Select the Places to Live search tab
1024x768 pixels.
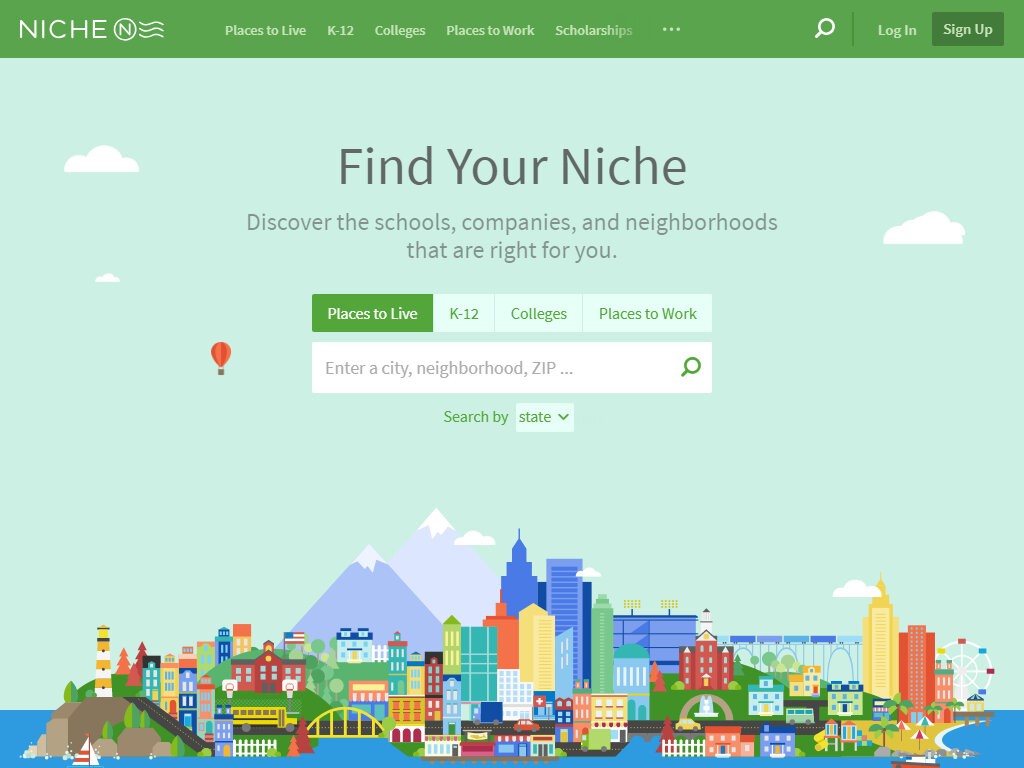[x=372, y=313]
